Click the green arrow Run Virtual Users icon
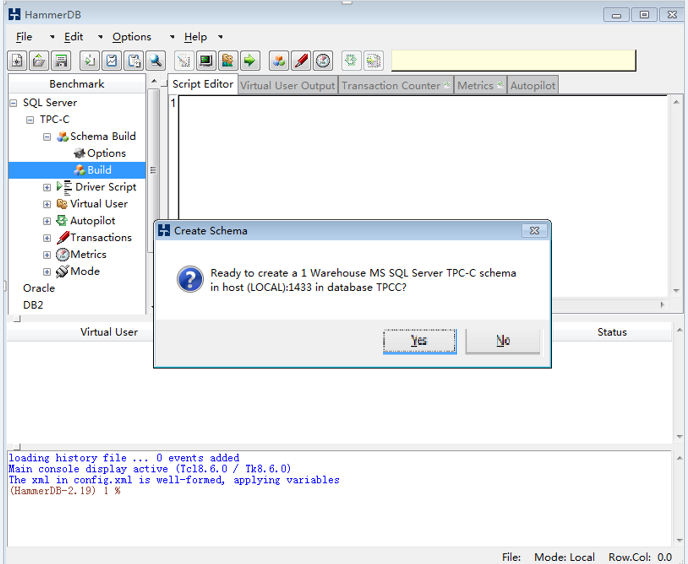Image resolution: width=688 pixels, height=564 pixels. coord(250,61)
